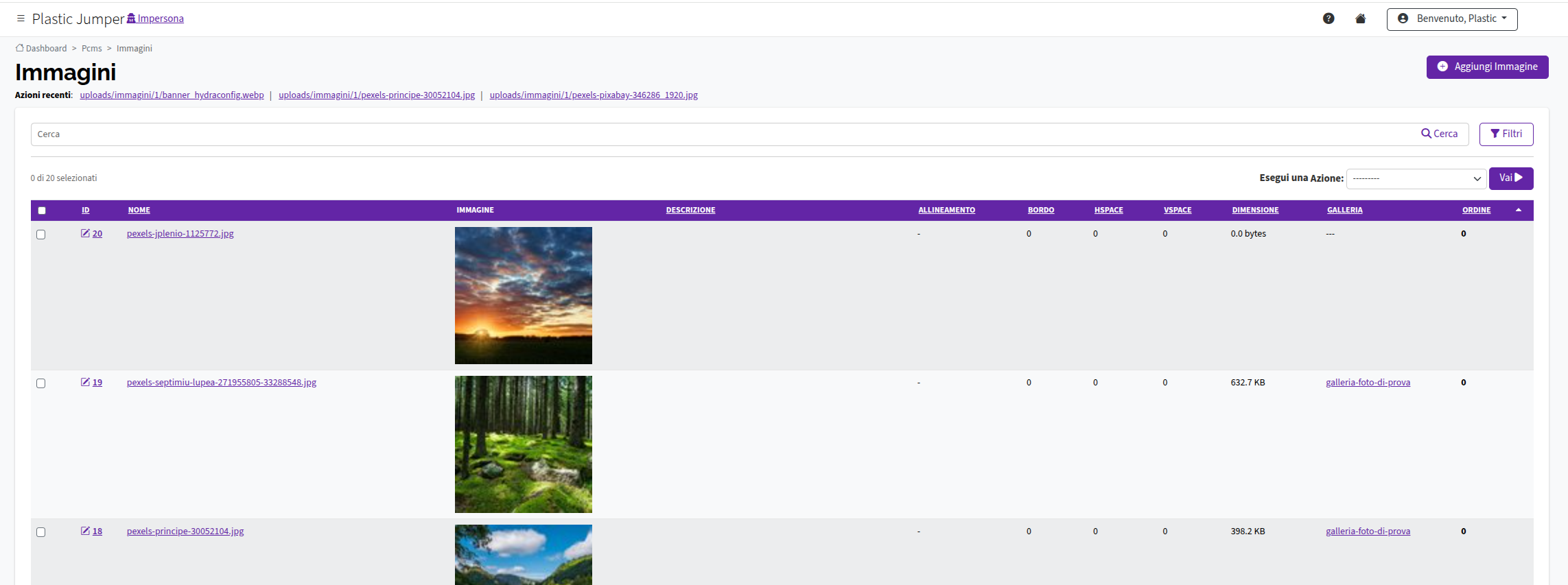The width and height of the screenshot is (1568, 585).
Task: Click the Dashboard breadcrumb
Action: coord(41,48)
